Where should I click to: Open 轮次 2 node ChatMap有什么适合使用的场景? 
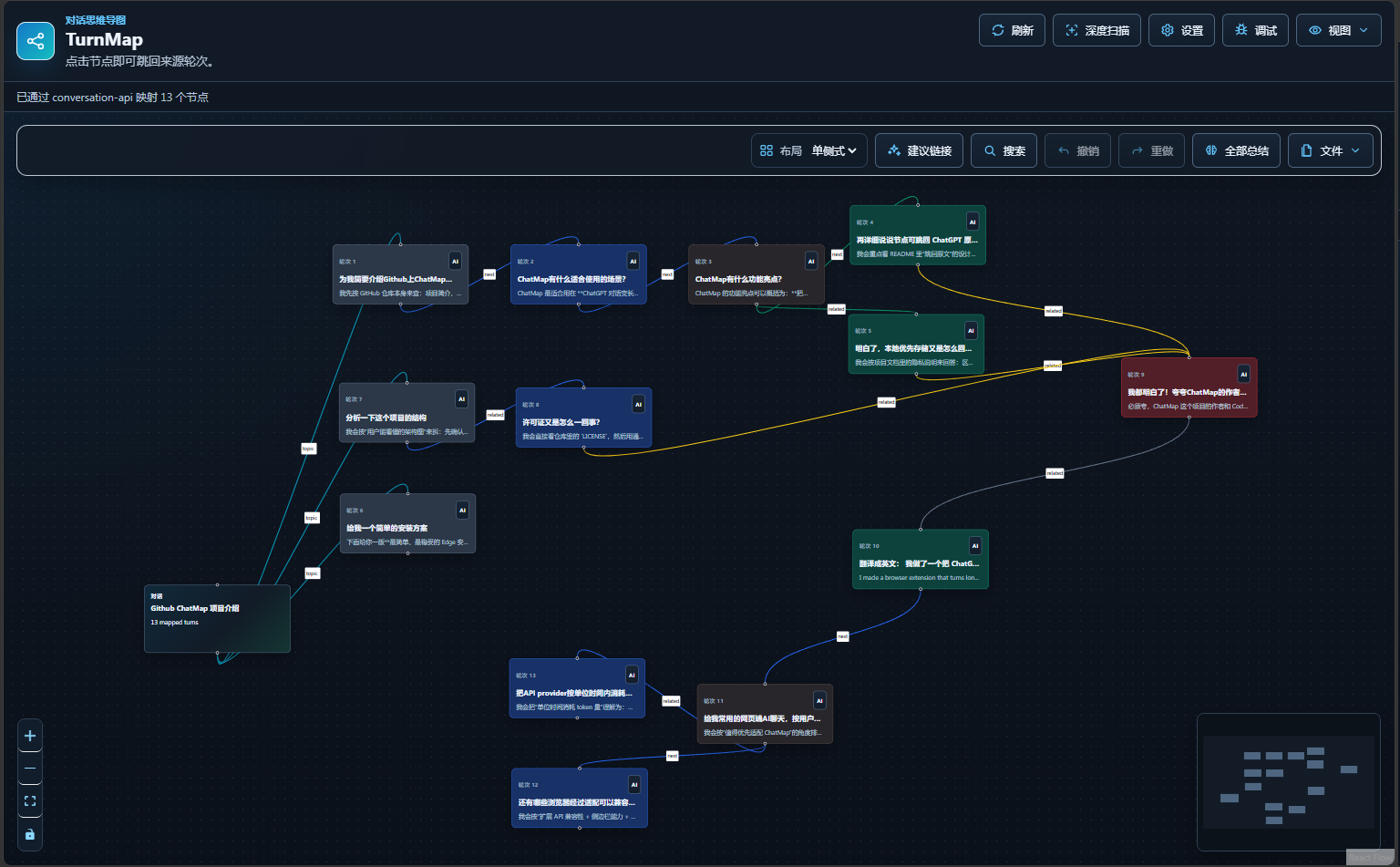578,274
